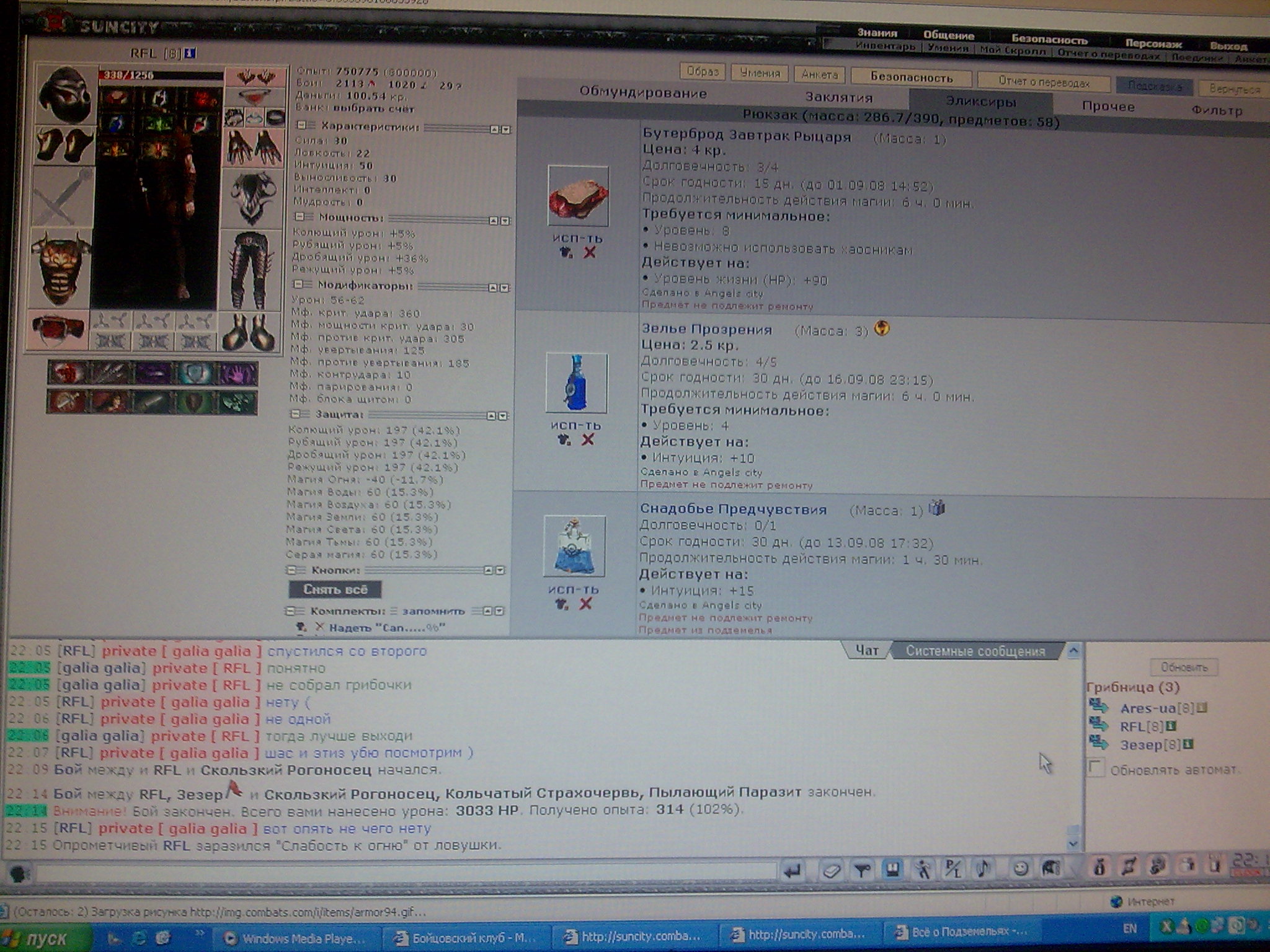
Task: Move Характеристики section down with arrow
Action: 506,130
